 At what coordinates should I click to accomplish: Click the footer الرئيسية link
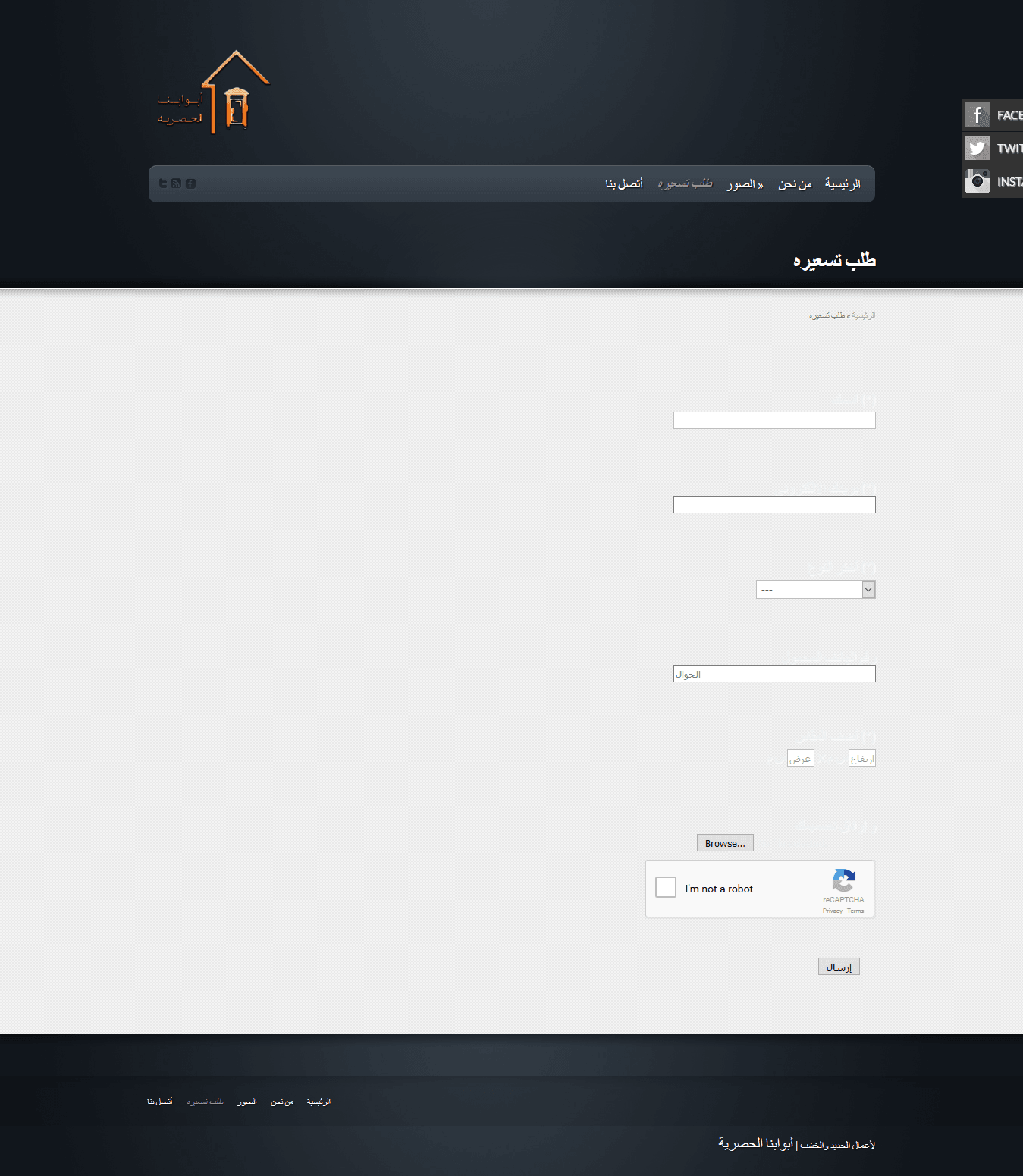(319, 1102)
